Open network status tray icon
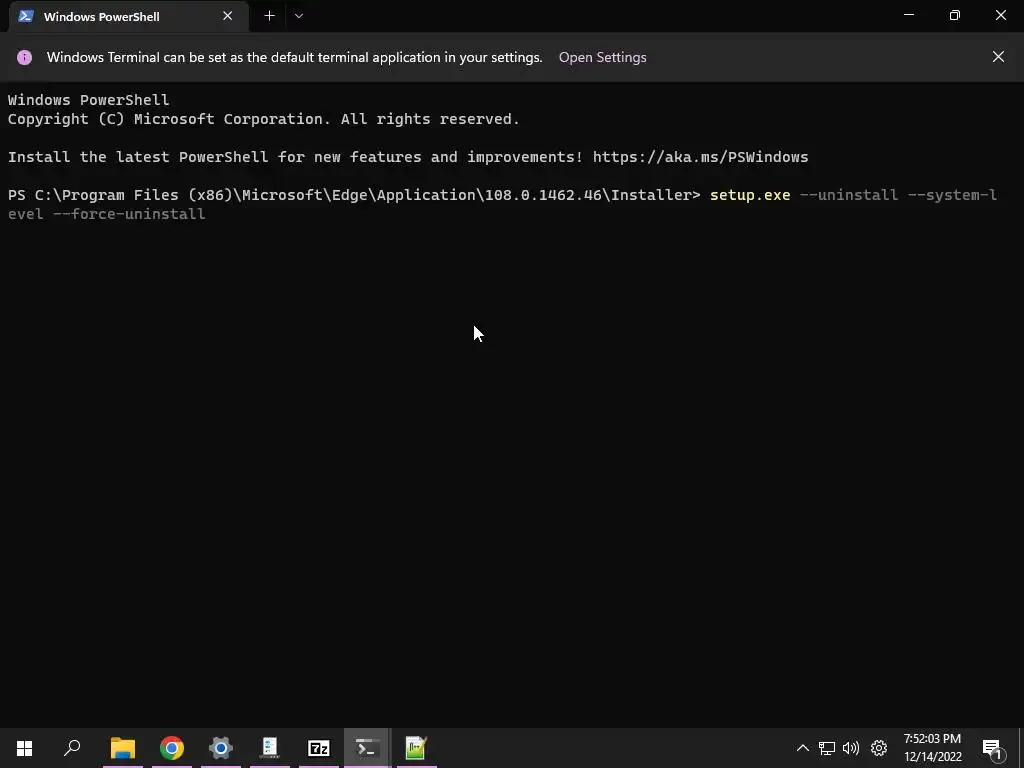1024x768 pixels. click(827, 748)
